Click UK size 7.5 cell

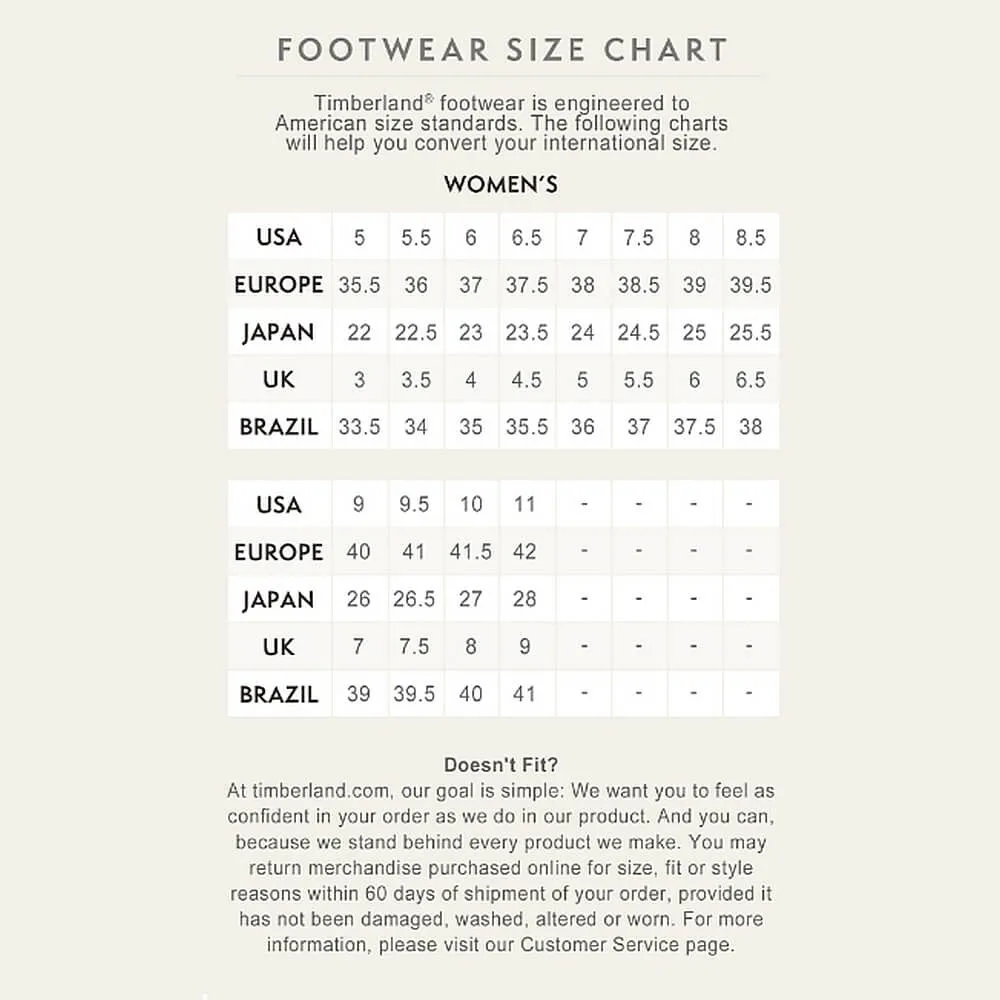coord(415,646)
